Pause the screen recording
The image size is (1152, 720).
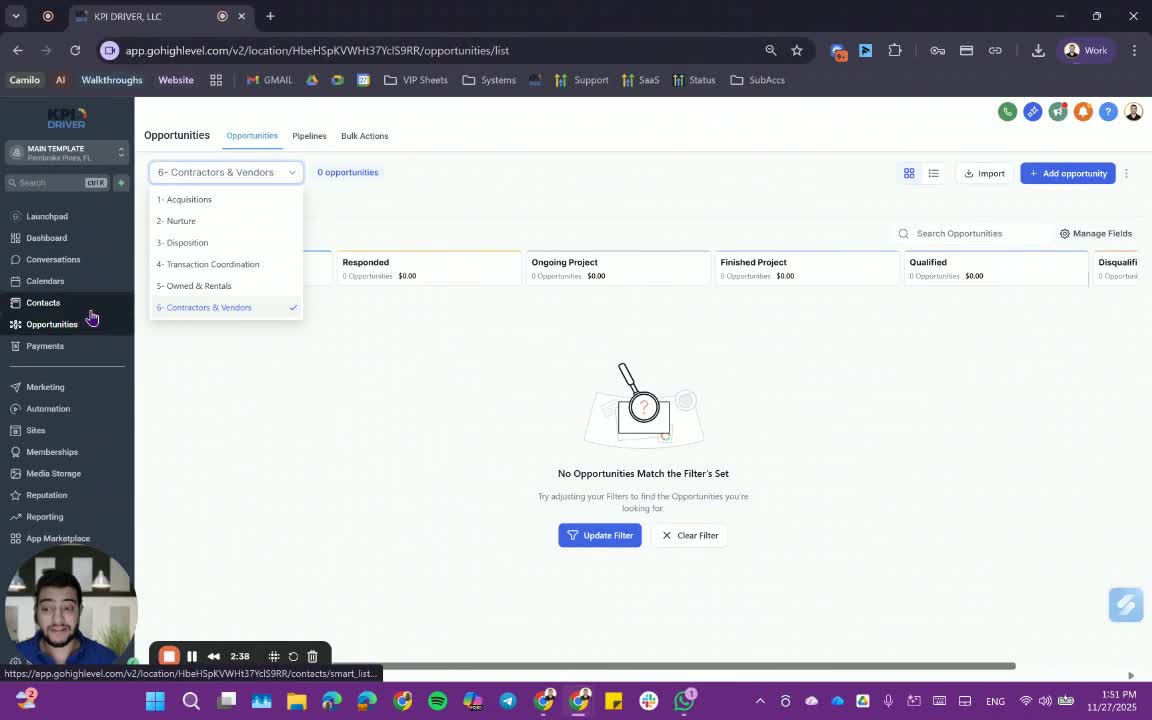(x=192, y=656)
